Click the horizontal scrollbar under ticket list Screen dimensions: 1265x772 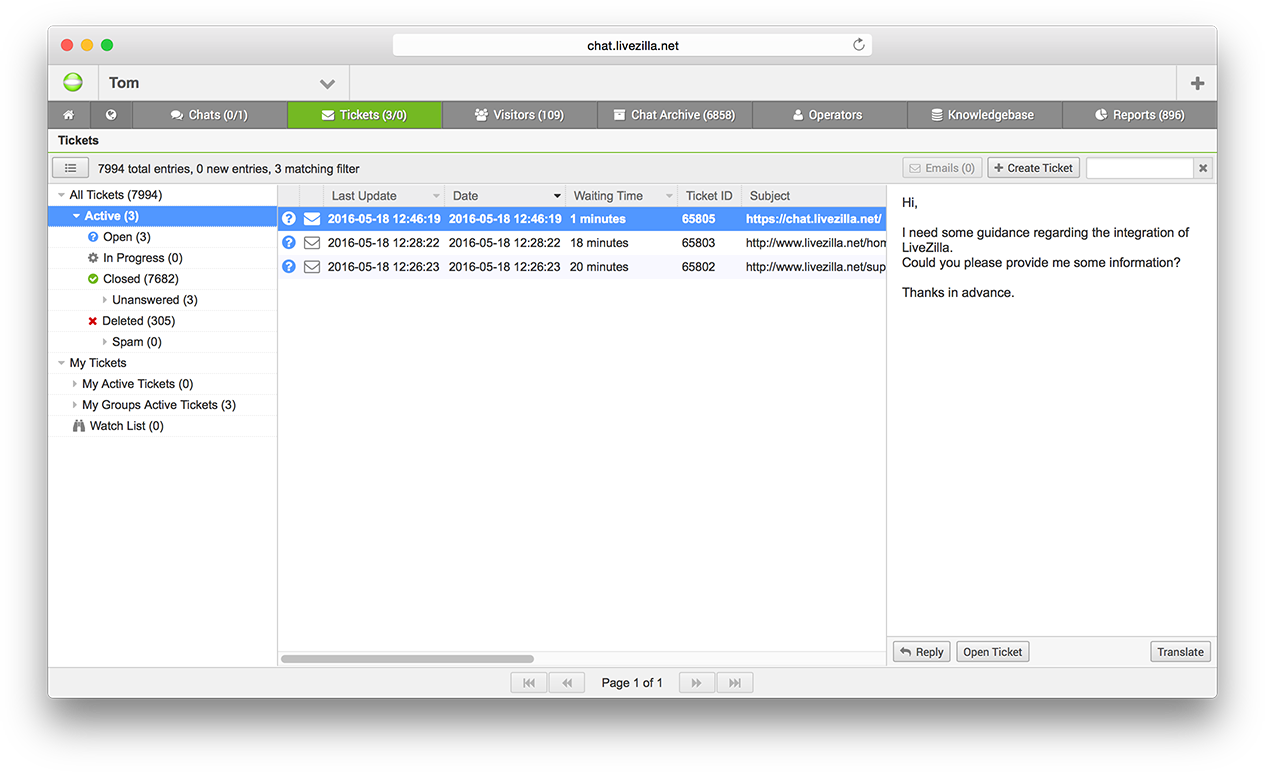pos(407,659)
